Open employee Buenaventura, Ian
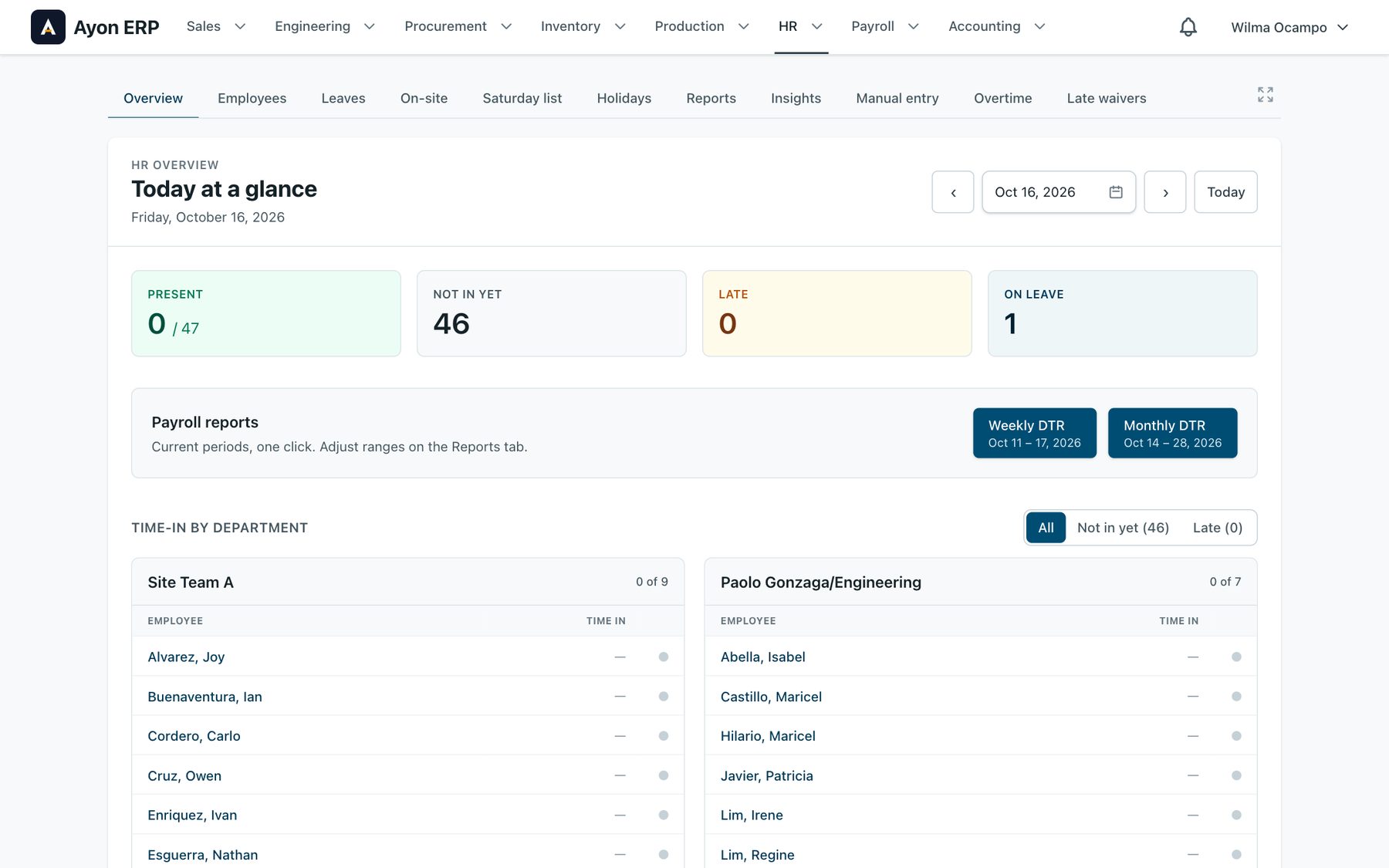The width and height of the screenshot is (1389, 868). [204, 697]
